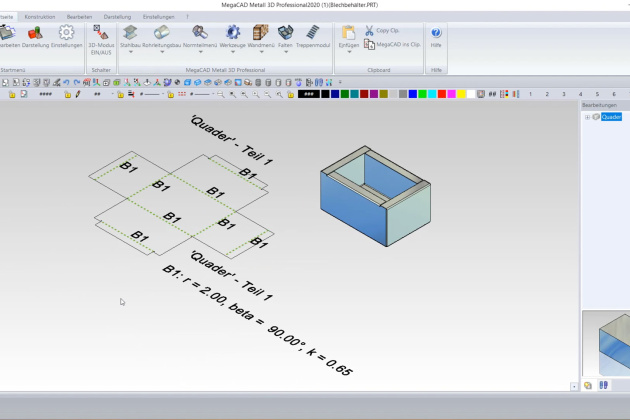
Task: Open the Stahlbau steel construction tool
Action: pyautogui.click(x=130, y=36)
